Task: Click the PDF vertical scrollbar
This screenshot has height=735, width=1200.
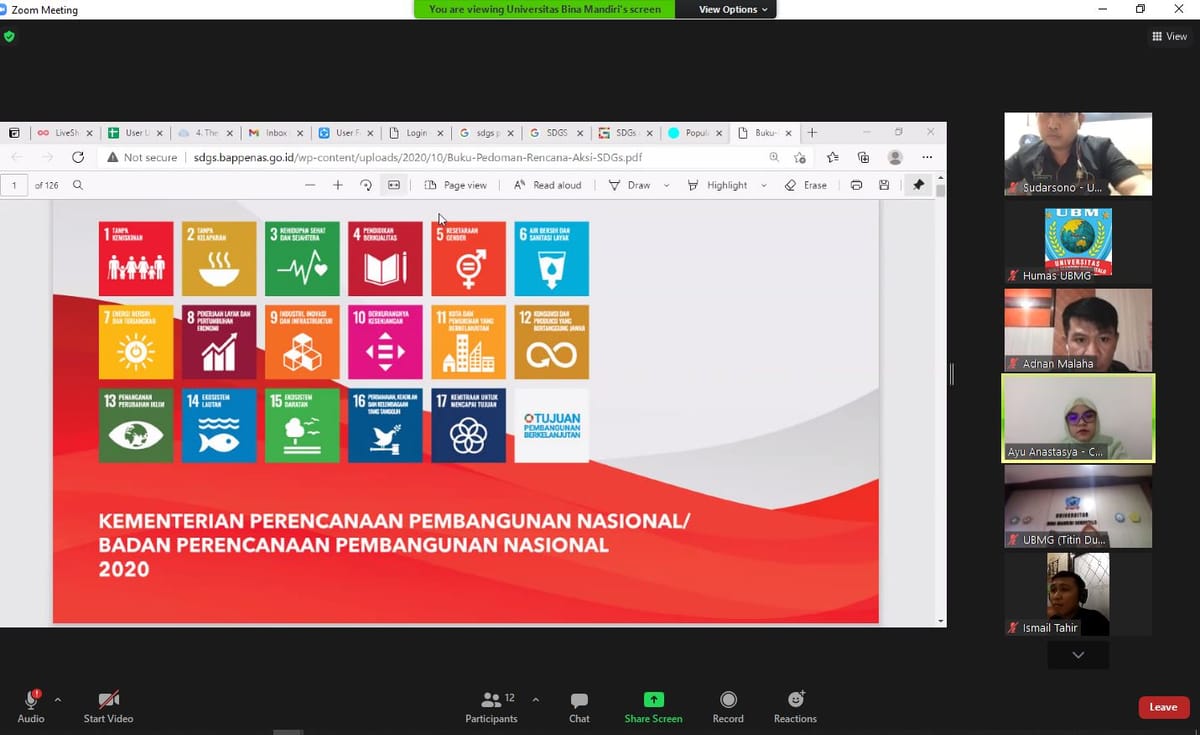Action: tap(939, 400)
